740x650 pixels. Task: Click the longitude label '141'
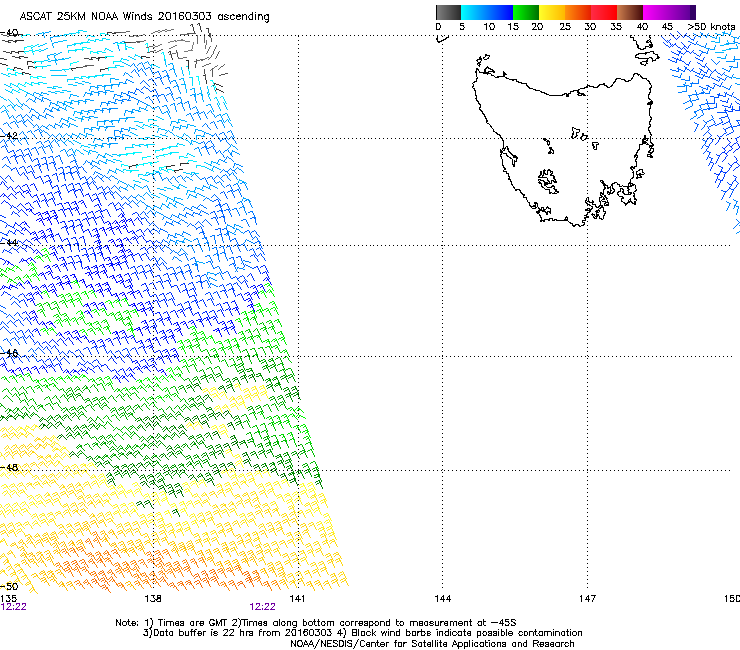click(297, 599)
